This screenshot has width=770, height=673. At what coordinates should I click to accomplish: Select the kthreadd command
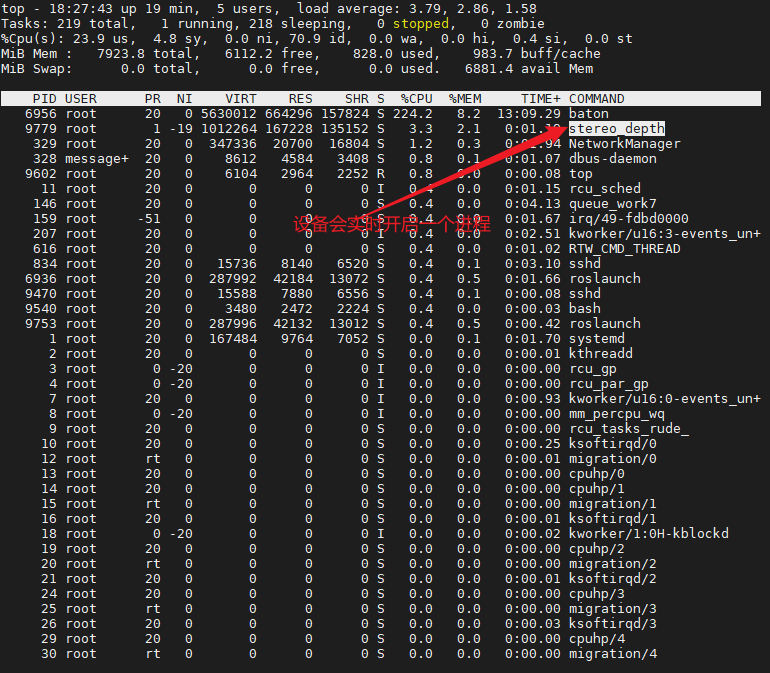(601, 354)
